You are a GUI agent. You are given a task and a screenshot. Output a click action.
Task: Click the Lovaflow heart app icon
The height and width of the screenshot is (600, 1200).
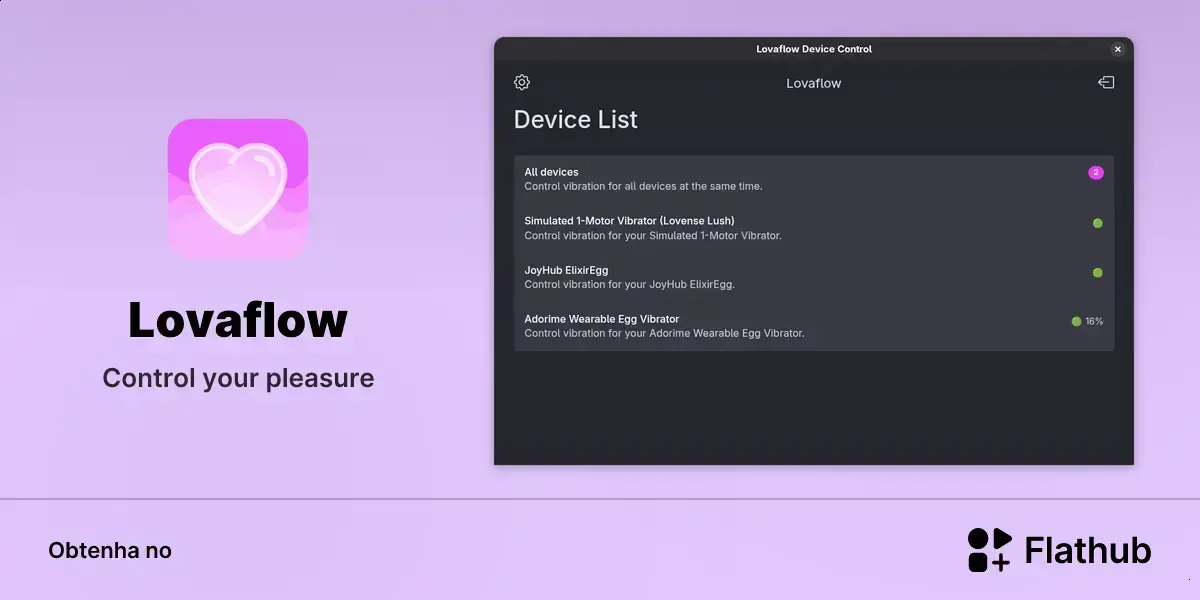coord(238,189)
